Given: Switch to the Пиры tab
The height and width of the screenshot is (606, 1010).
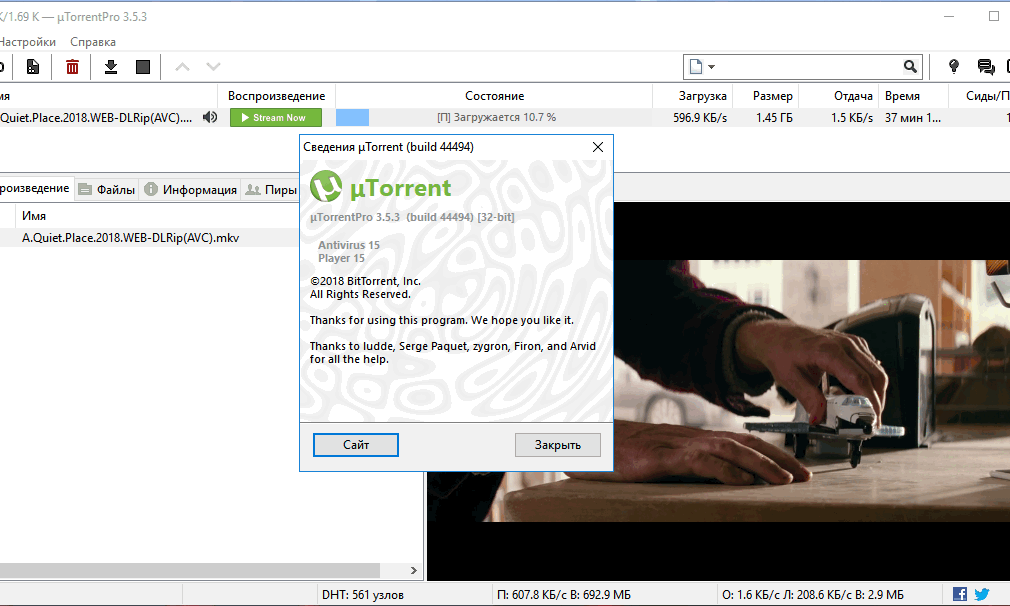Looking at the screenshot, I should (x=271, y=189).
